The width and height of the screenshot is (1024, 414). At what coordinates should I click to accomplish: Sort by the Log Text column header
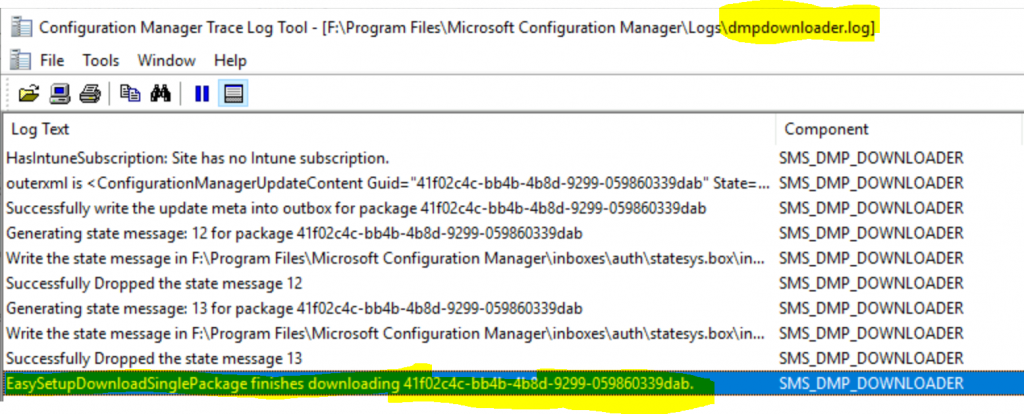(389, 129)
